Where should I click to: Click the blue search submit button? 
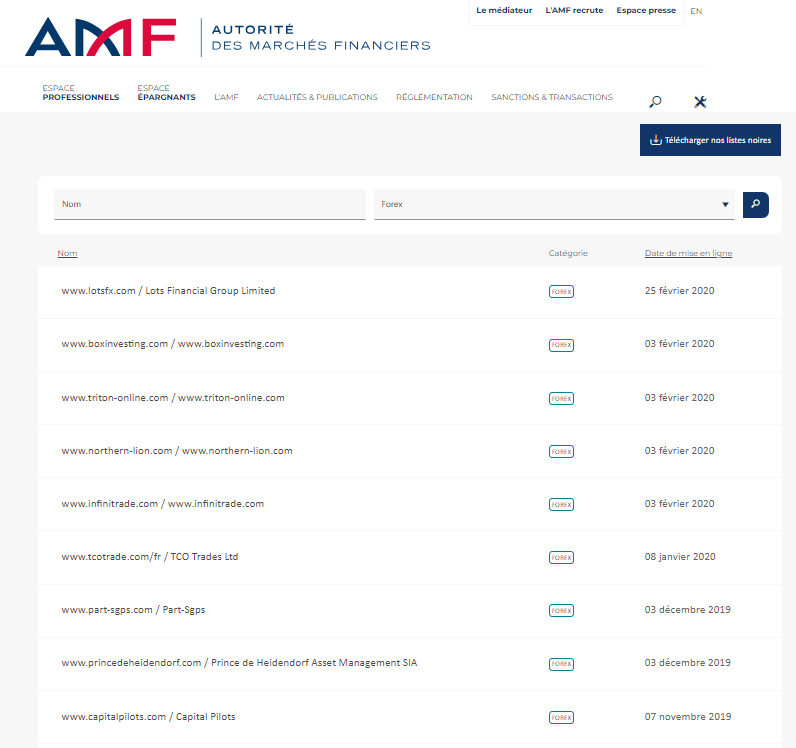tap(755, 204)
